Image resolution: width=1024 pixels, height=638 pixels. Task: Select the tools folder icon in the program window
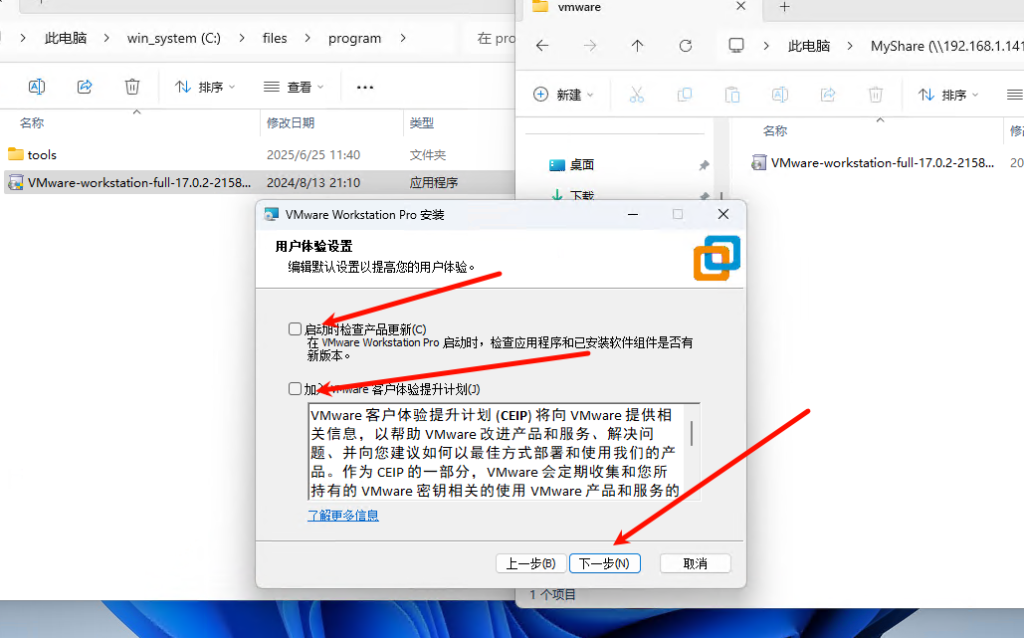[x=16, y=154]
